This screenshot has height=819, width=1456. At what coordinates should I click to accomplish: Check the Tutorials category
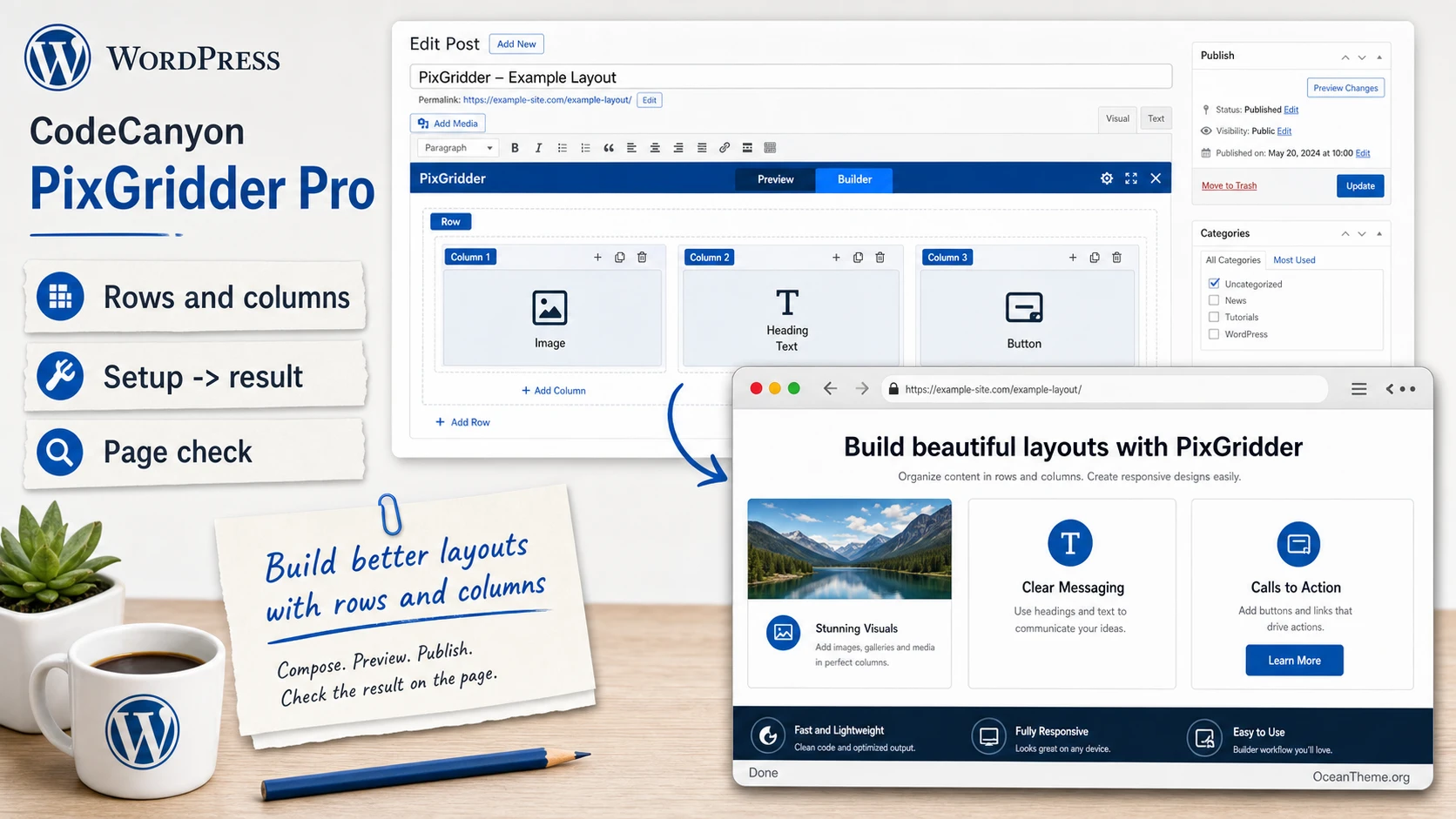tap(1214, 317)
